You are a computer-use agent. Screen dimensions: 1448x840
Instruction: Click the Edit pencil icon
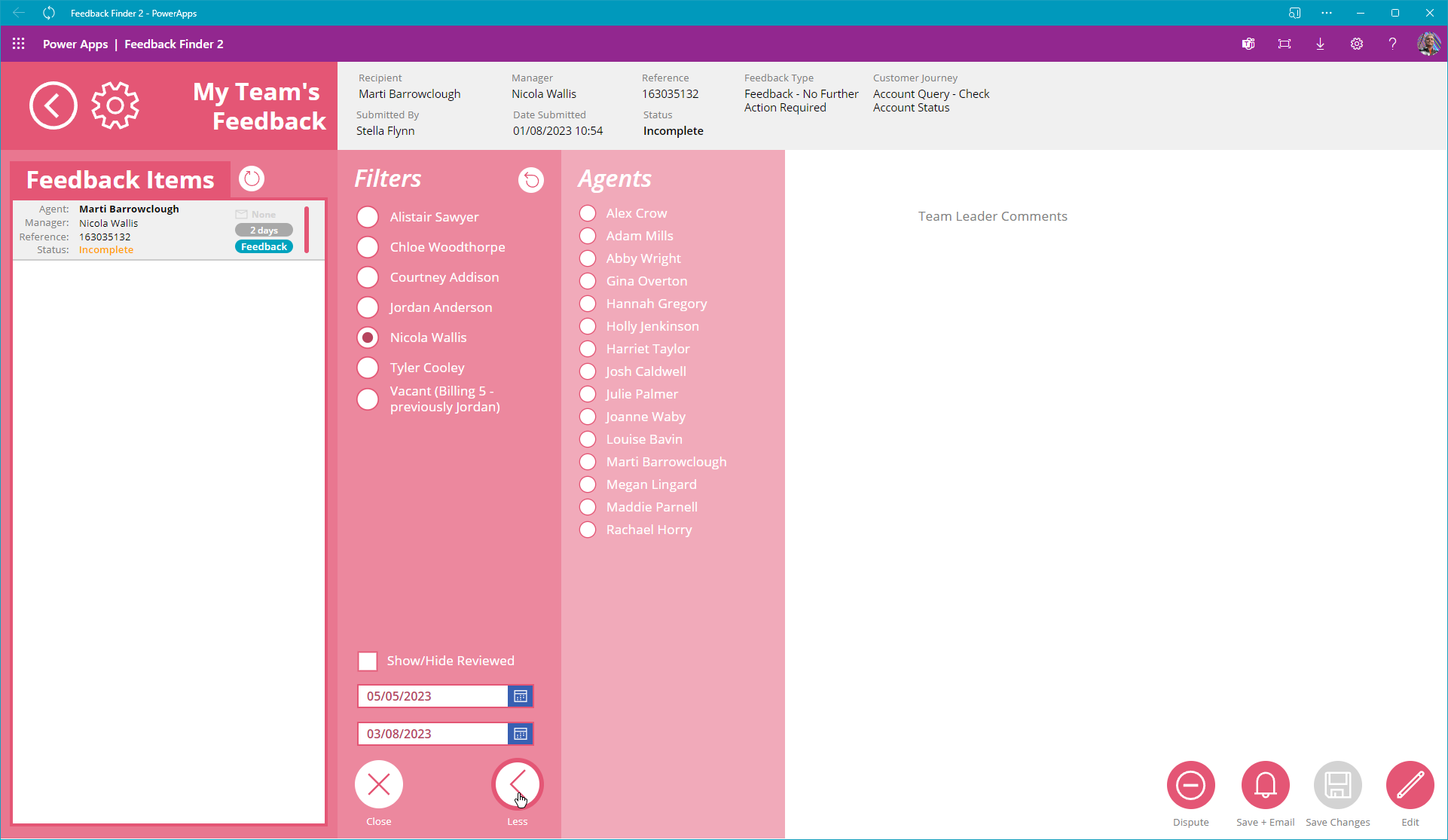point(1410,785)
